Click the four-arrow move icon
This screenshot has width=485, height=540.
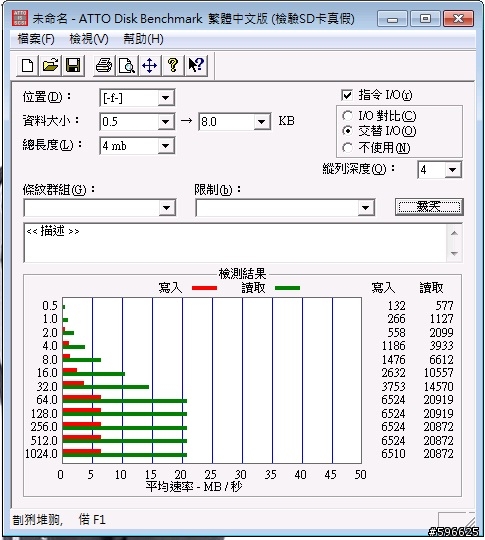point(149,65)
